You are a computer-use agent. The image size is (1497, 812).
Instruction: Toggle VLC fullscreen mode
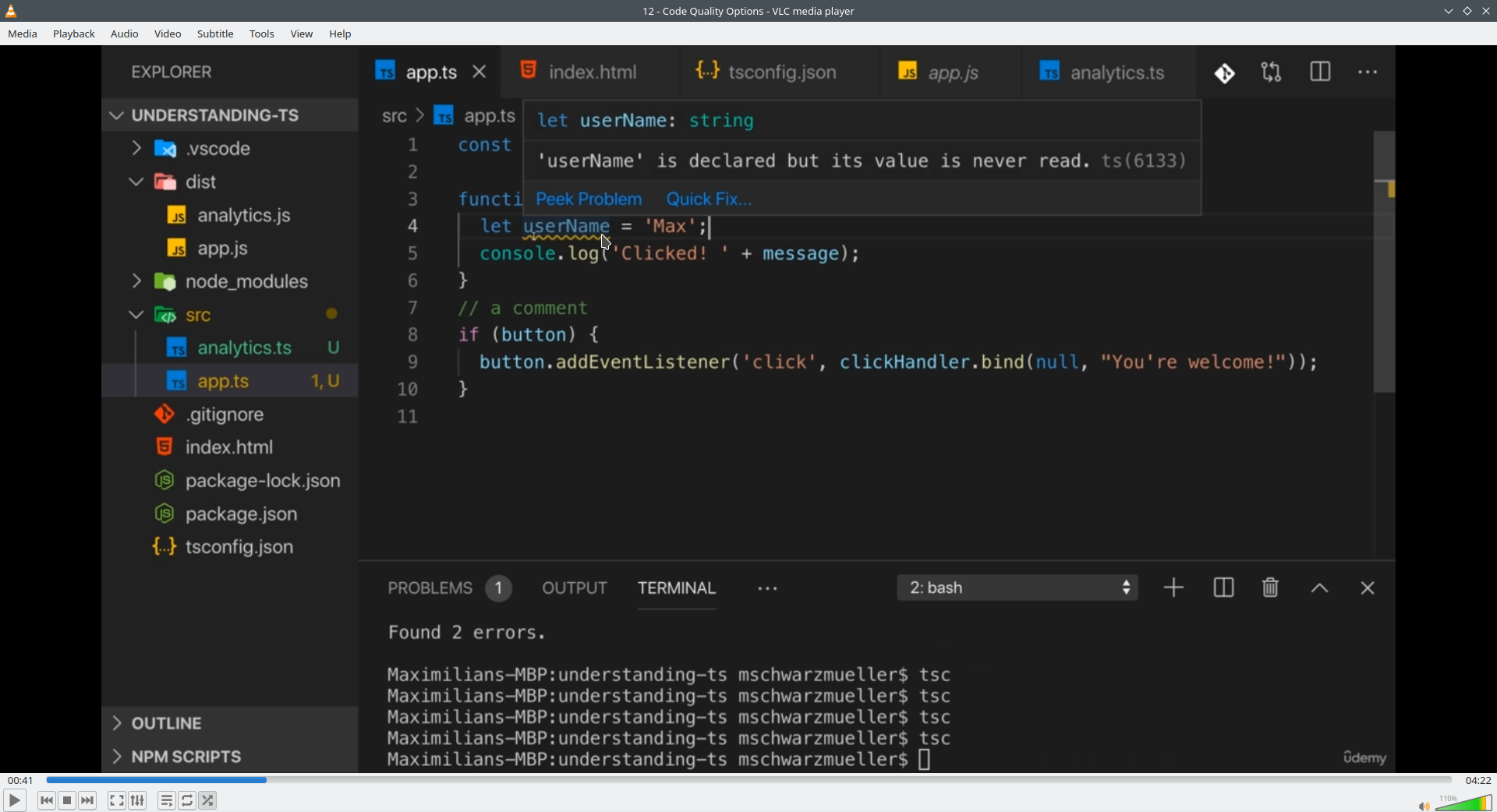point(117,800)
